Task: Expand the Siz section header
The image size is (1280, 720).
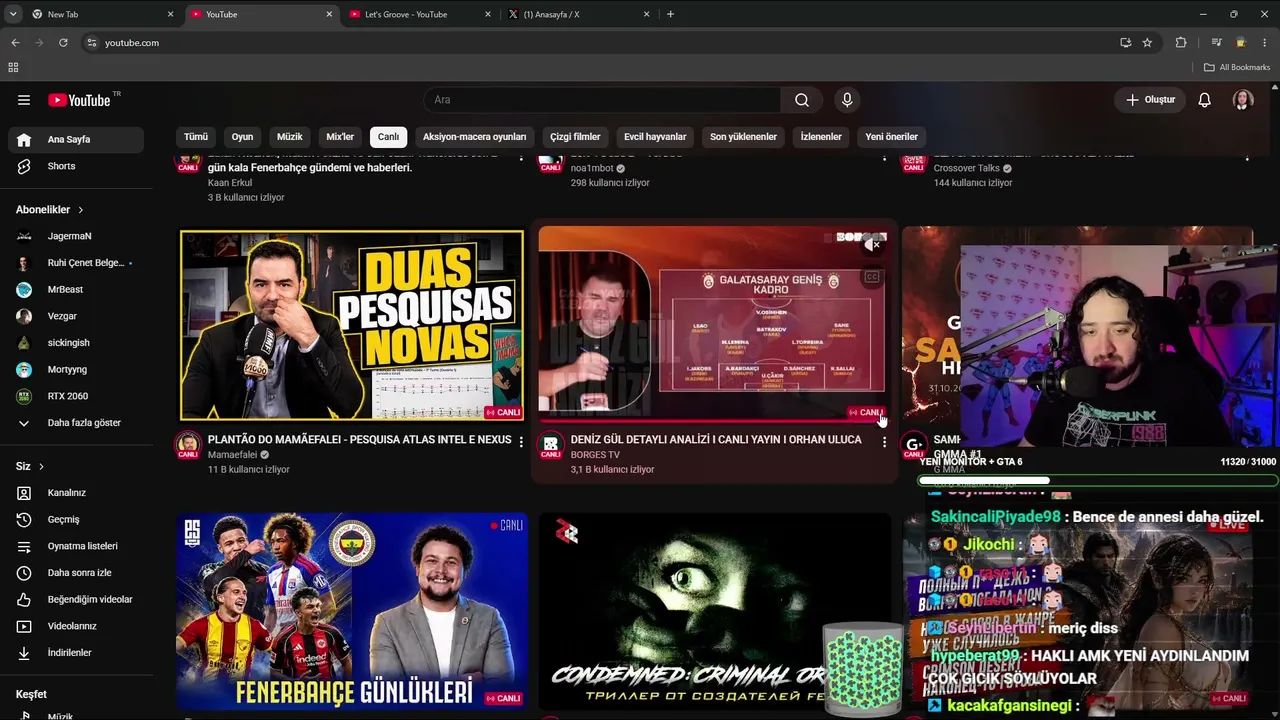Action: (x=30, y=467)
